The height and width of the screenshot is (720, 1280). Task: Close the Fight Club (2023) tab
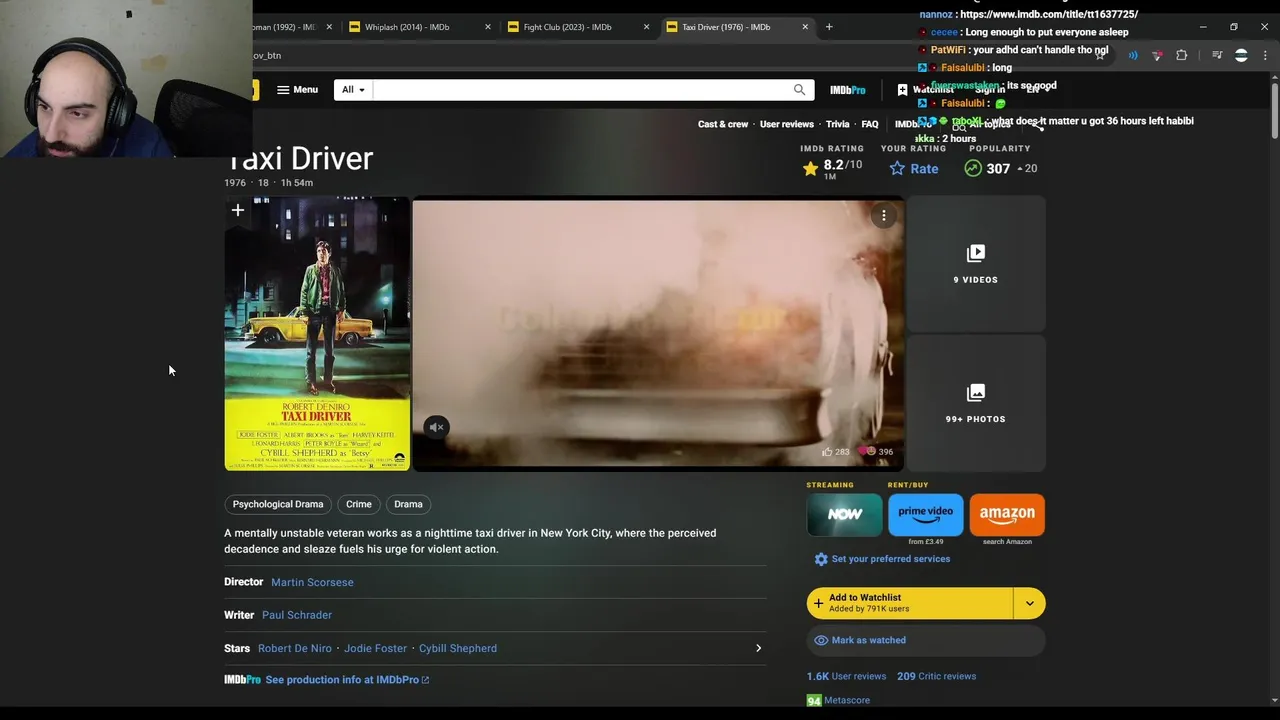646,27
